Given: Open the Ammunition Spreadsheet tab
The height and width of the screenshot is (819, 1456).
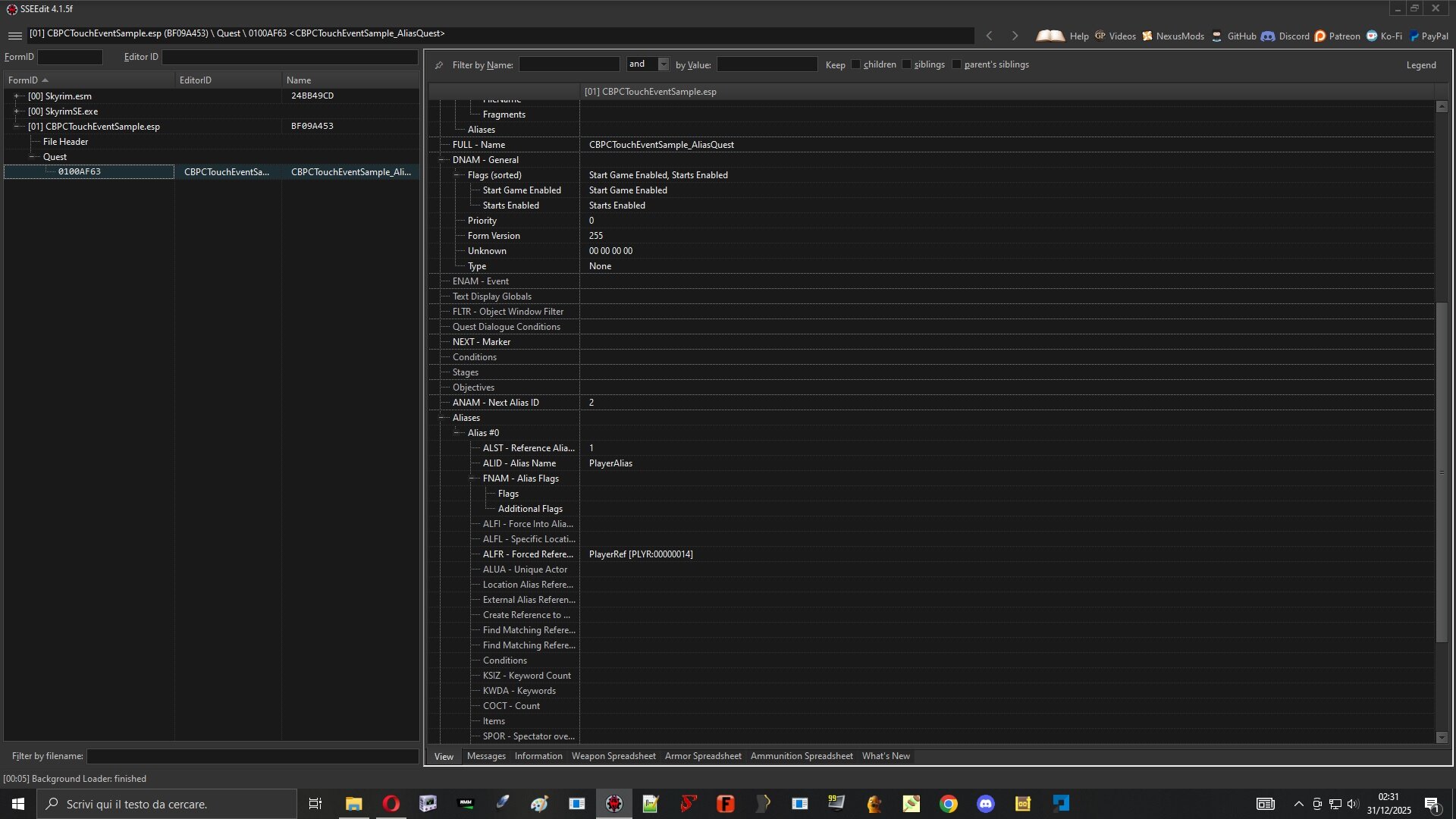Looking at the screenshot, I should pyautogui.click(x=802, y=756).
